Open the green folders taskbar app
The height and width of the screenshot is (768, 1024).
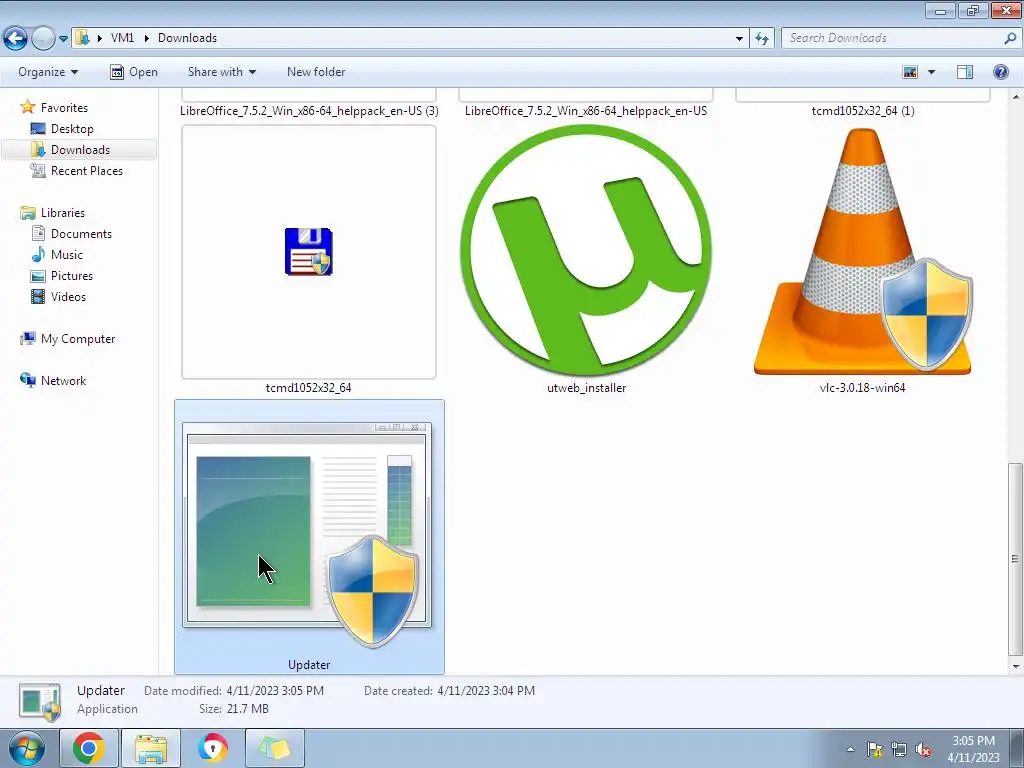[x=274, y=748]
